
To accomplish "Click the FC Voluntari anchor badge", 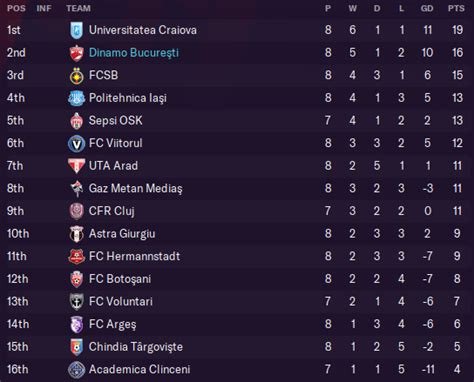I will [x=76, y=302].
